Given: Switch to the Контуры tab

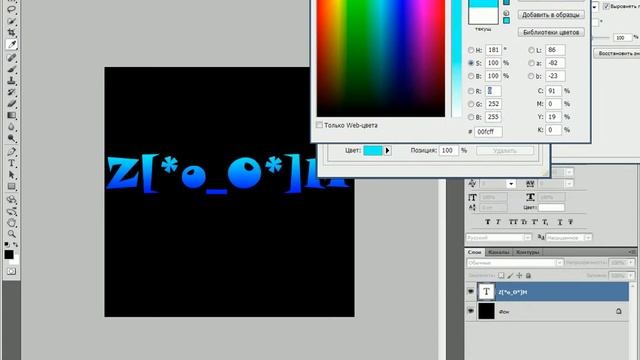Looking at the screenshot, I should (528, 252).
